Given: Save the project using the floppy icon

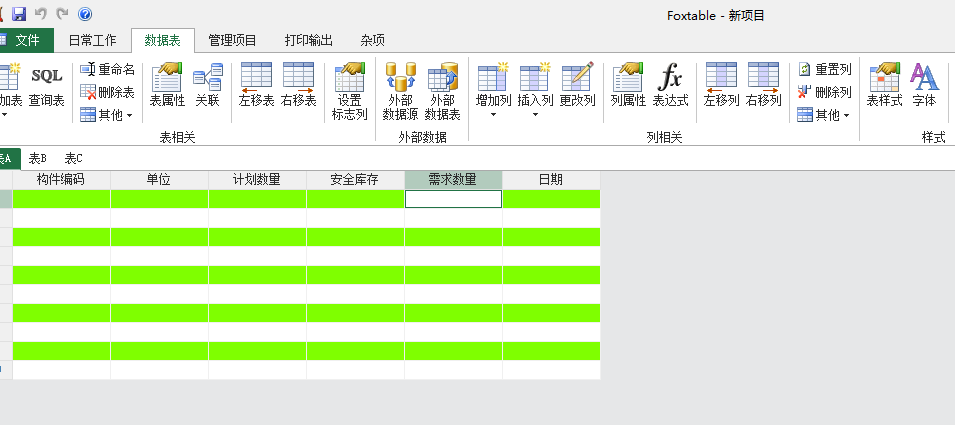Looking at the screenshot, I should (x=19, y=15).
